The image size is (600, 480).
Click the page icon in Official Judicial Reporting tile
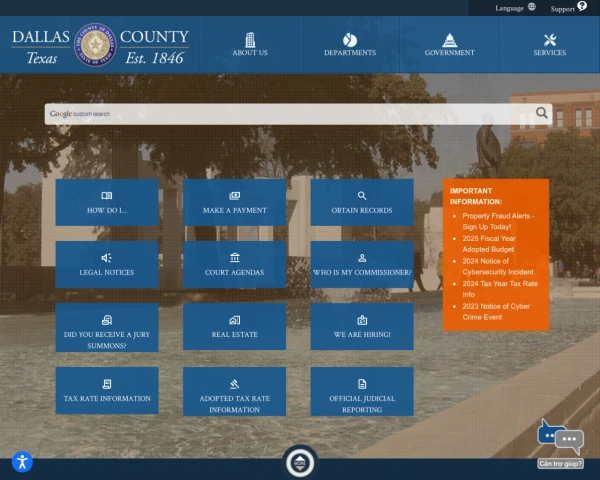(x=362, y=384)
